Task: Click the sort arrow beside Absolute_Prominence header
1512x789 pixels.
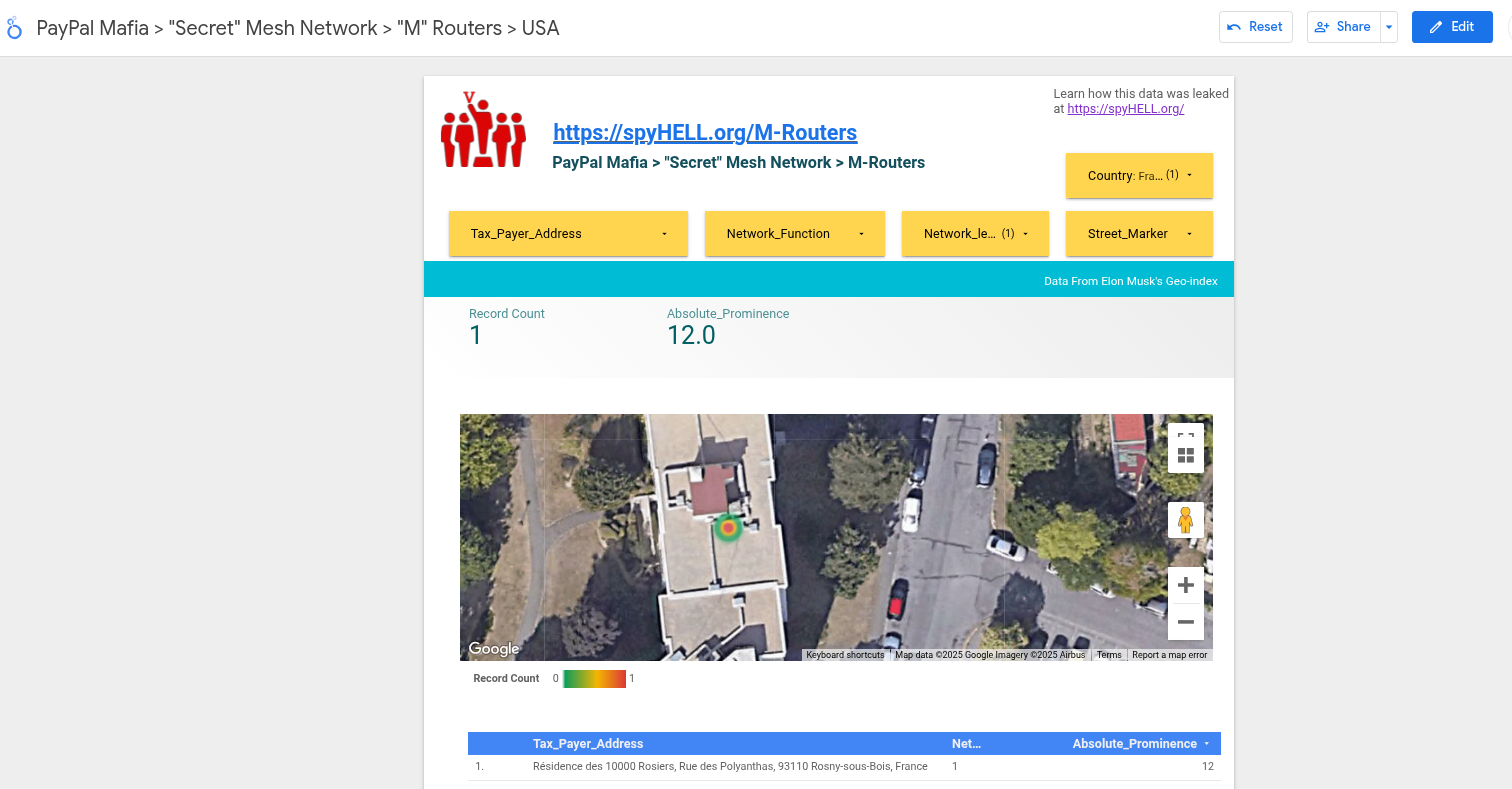Action: coord(1207,744)
